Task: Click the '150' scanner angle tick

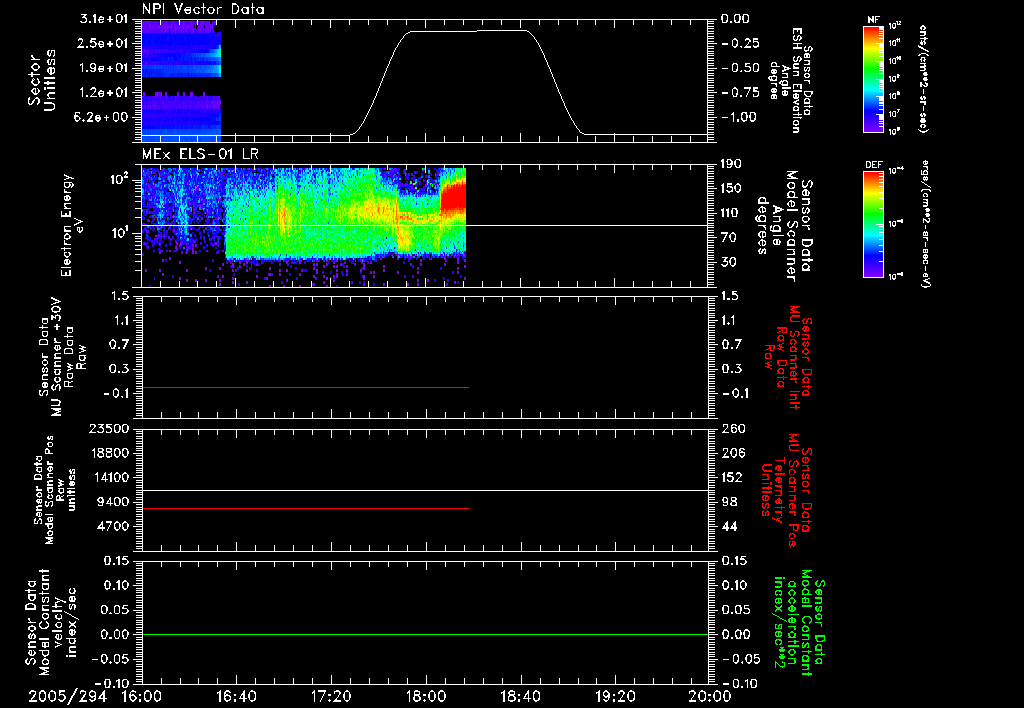Action: (x=731, y=189)
